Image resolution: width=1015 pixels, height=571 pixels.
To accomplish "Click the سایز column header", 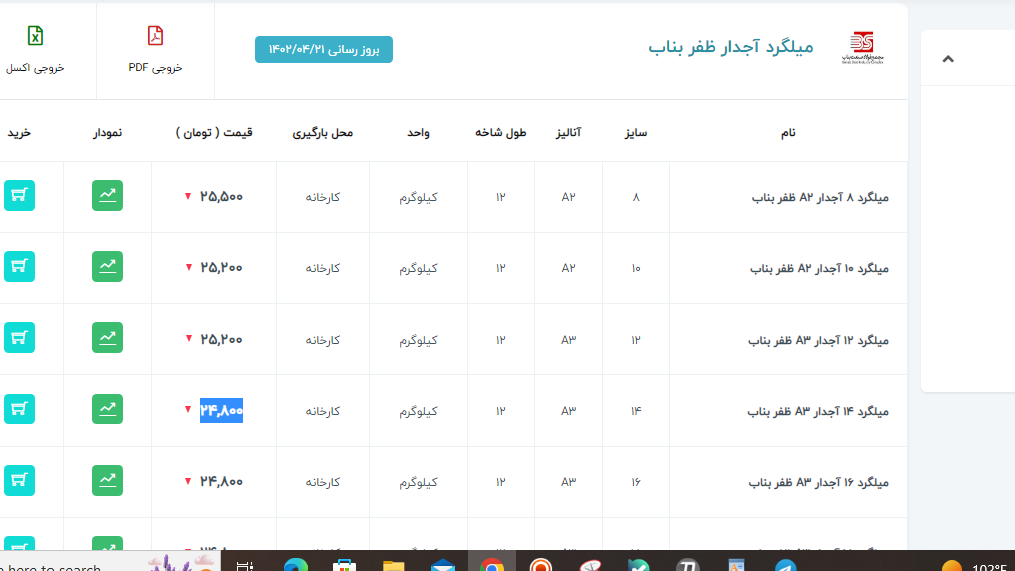I will (x=636, y=133).
